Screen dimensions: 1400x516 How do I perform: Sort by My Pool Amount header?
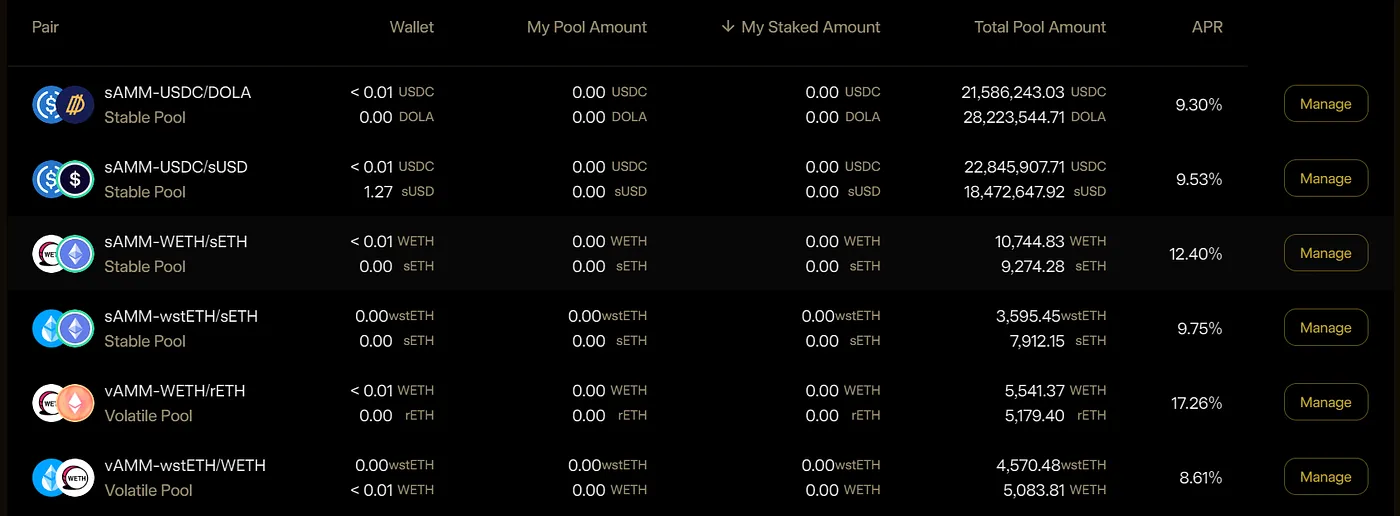pyautogui.click(x=587, y=27)
